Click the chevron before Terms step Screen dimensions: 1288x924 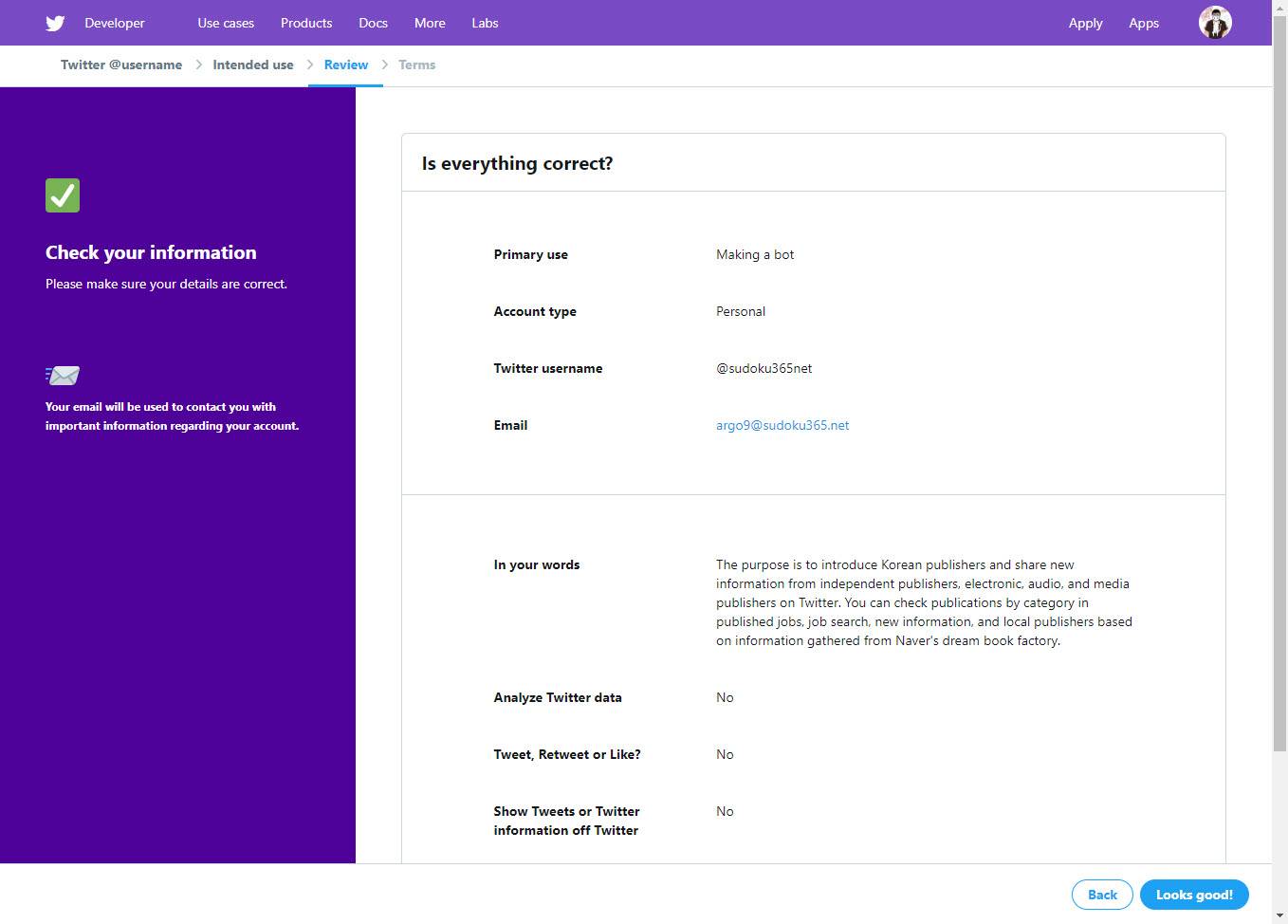385,65
